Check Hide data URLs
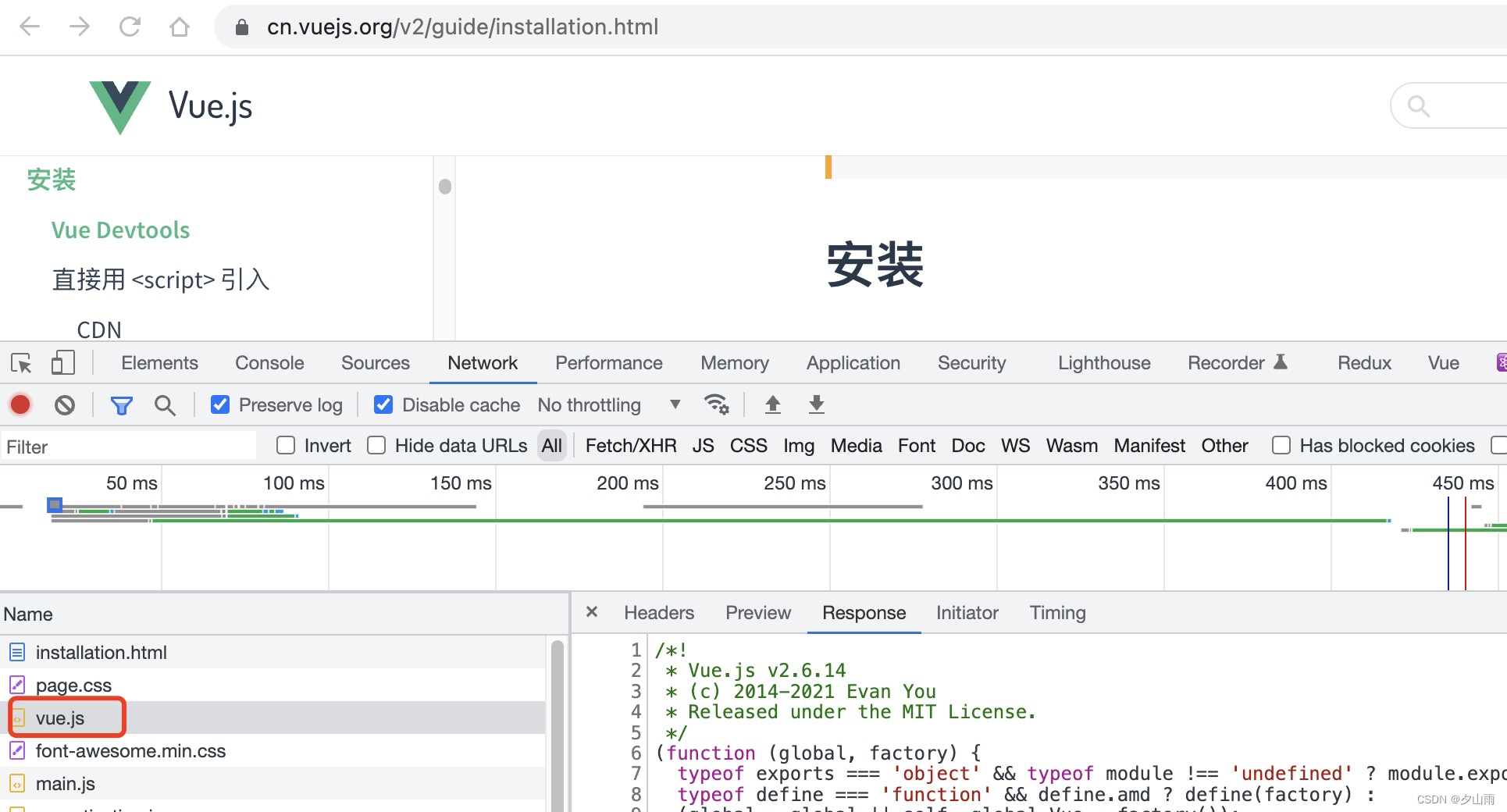 (x=376, y=445)
